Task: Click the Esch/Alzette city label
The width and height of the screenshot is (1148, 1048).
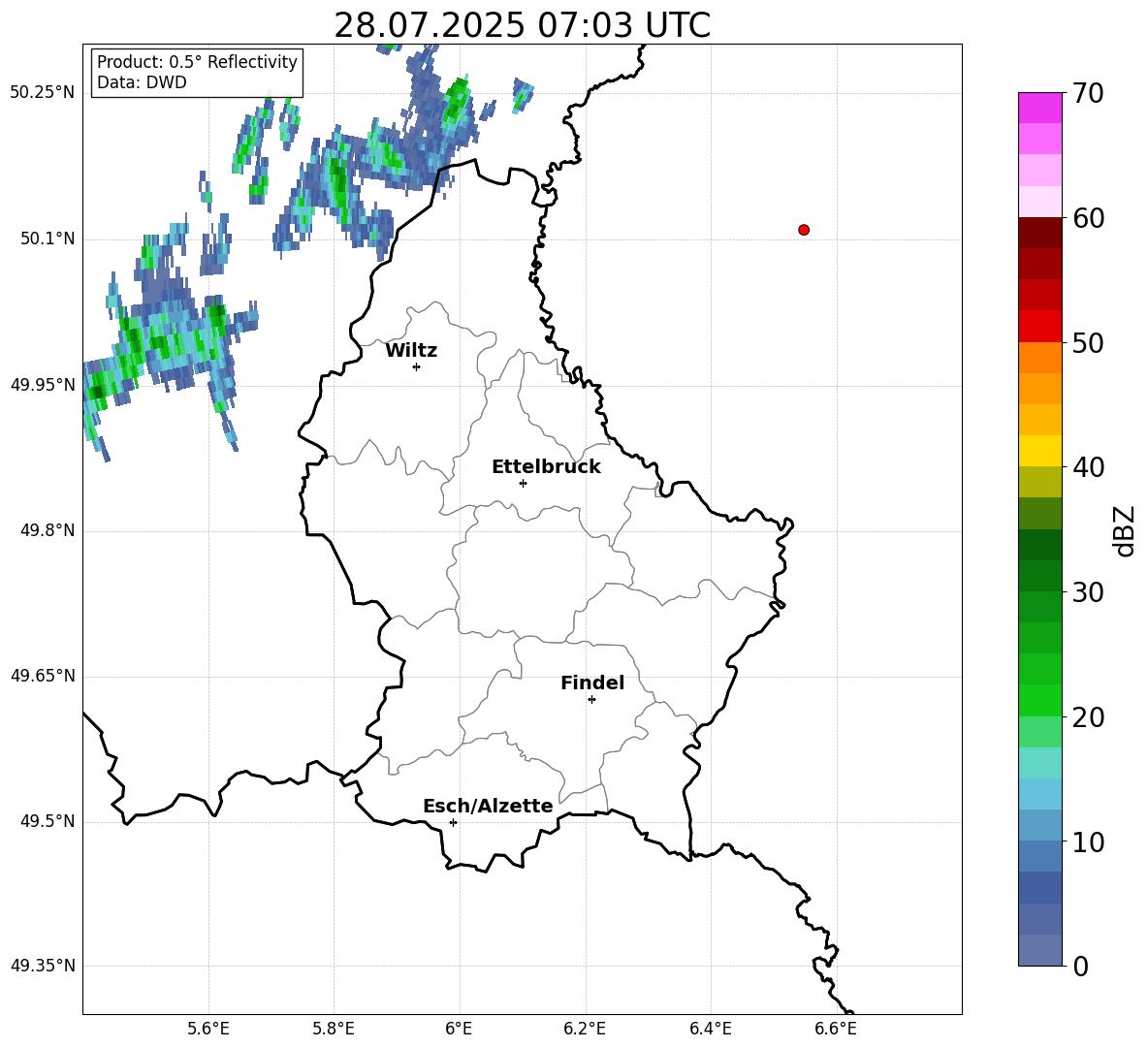Action: click(x=489, y=806)
